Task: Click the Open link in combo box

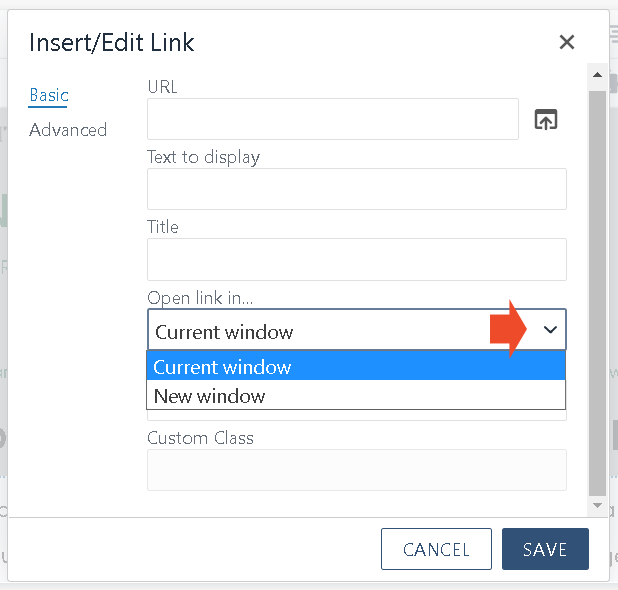Action: pos(357,329)
